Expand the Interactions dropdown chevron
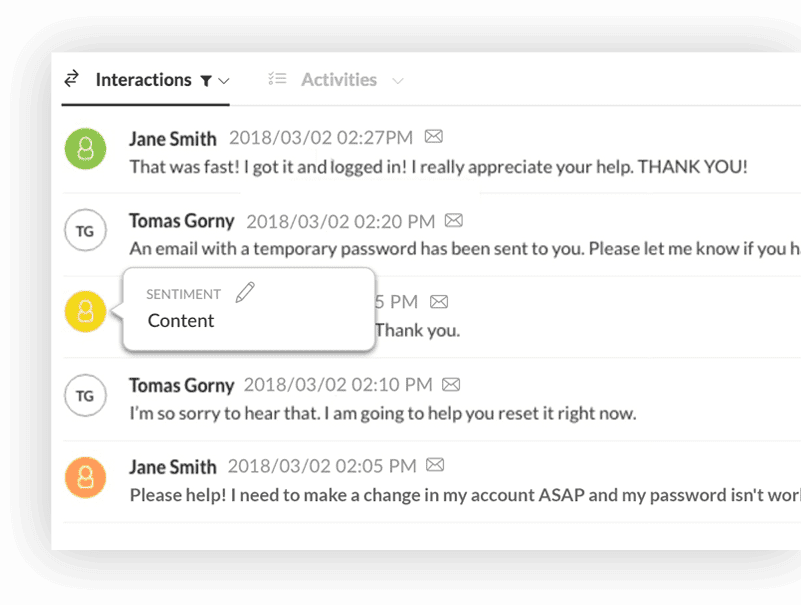801x605 pixels. (x=224, y=81)
